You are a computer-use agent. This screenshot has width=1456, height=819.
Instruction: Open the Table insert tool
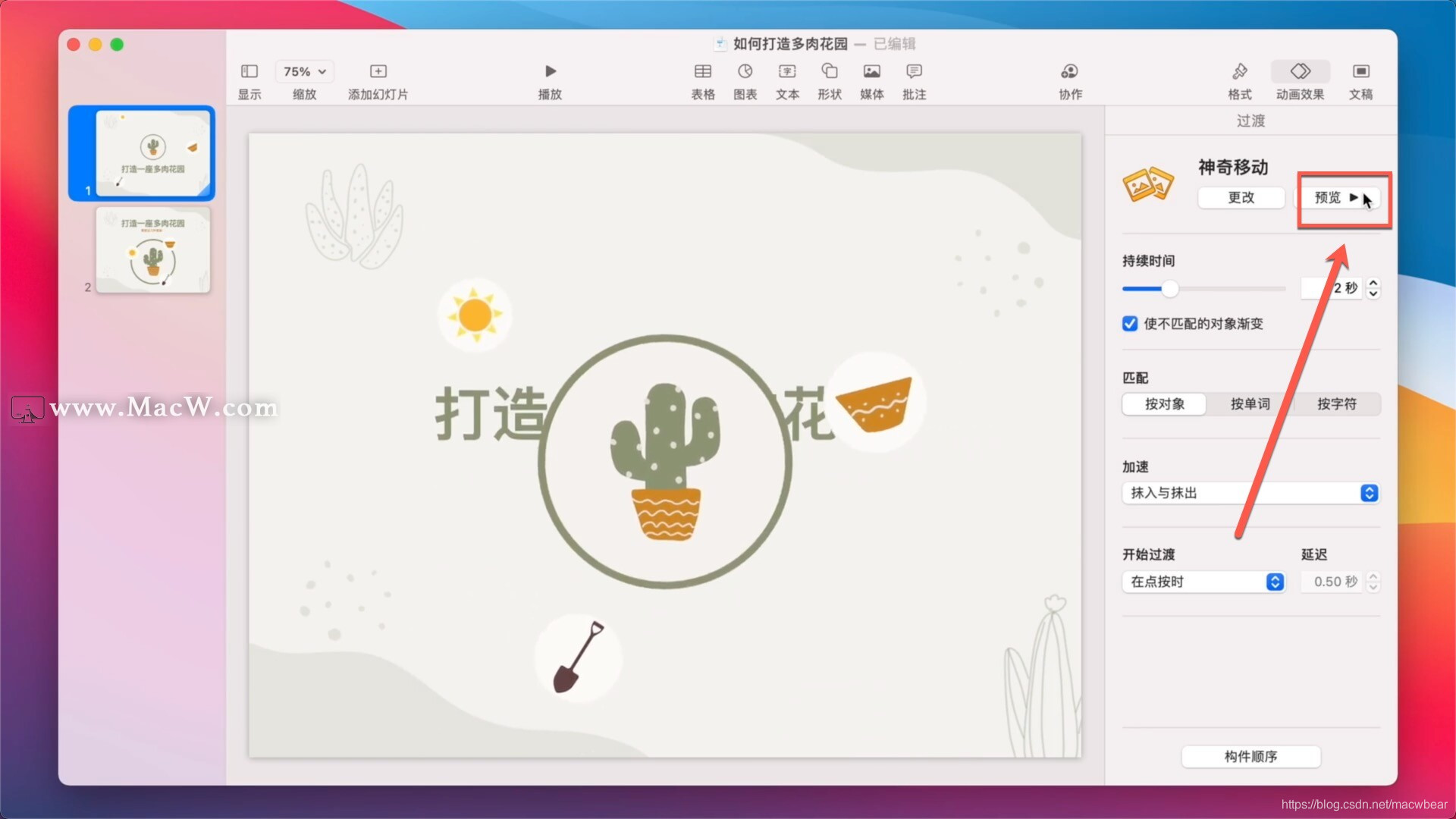702,71
